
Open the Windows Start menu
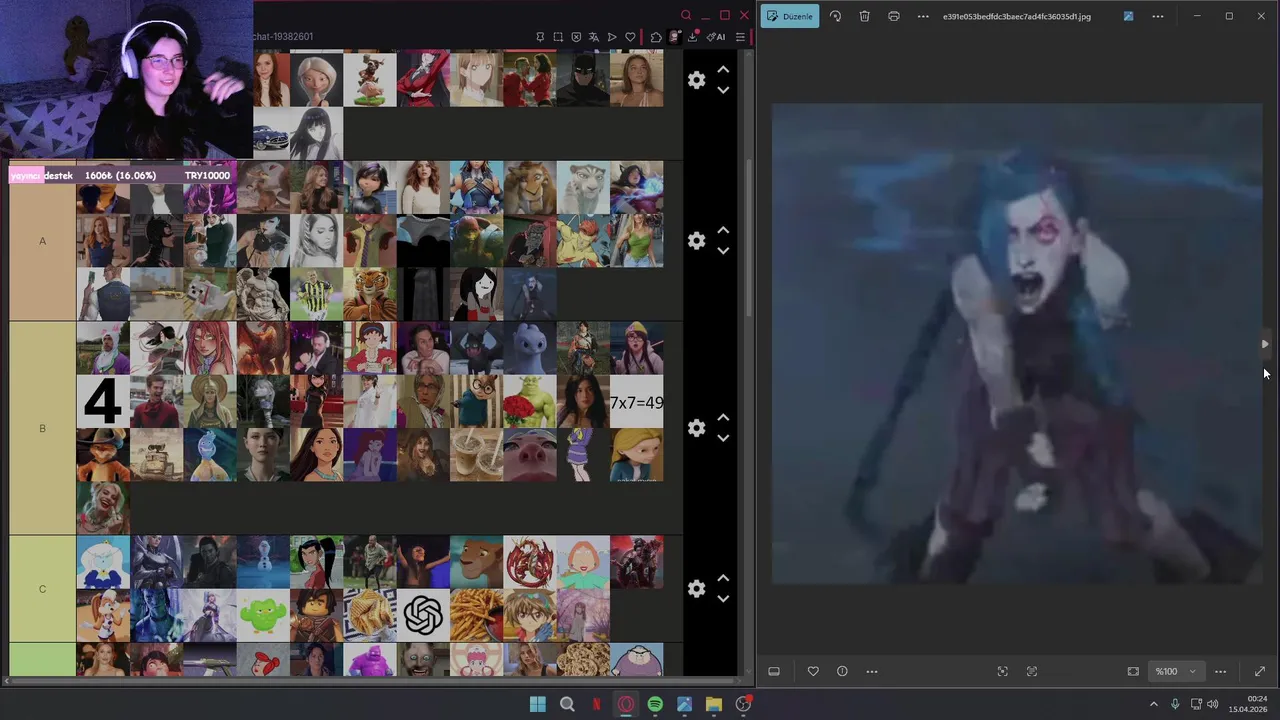pos(538,704)
